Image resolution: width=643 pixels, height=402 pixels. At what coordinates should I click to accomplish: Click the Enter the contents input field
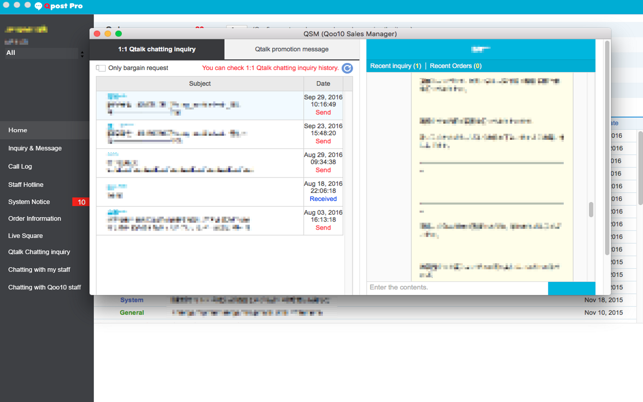pyautogui.click(x=457, y=288)
